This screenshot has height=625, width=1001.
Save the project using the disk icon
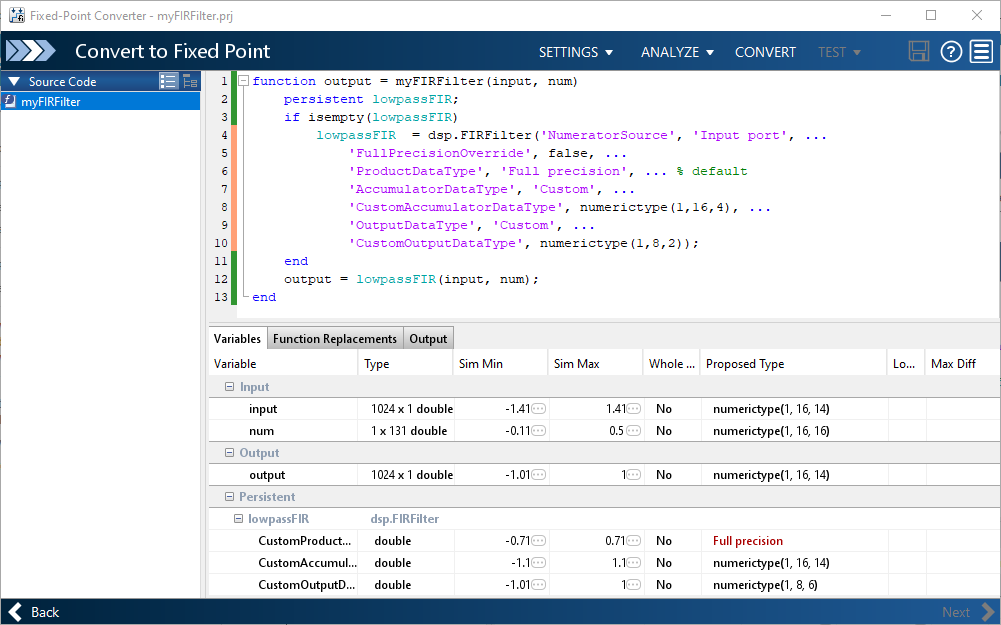[x=918, y=51]
